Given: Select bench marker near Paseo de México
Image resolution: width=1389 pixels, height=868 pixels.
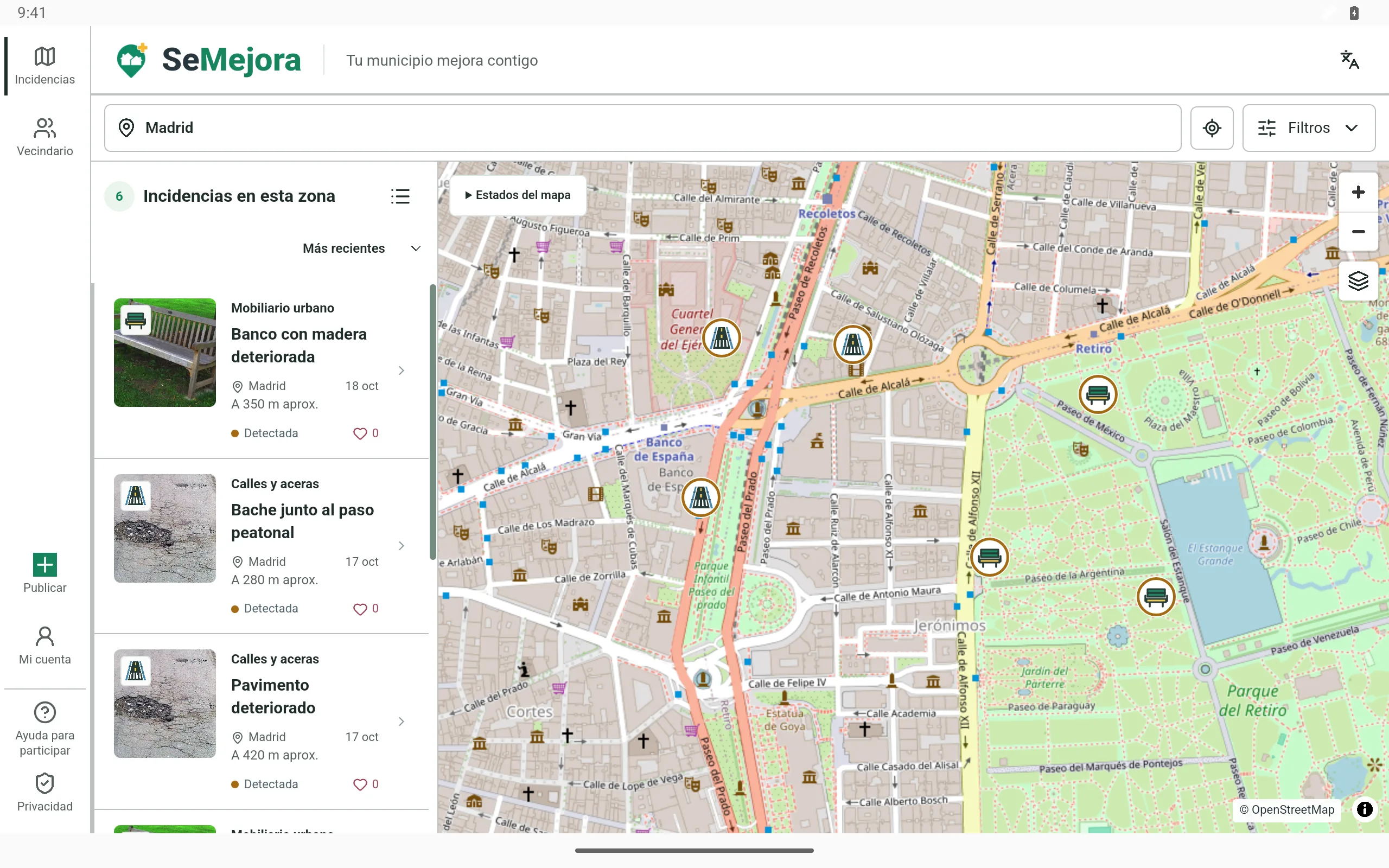Looking at the screenshot, I should [1098, 394].
